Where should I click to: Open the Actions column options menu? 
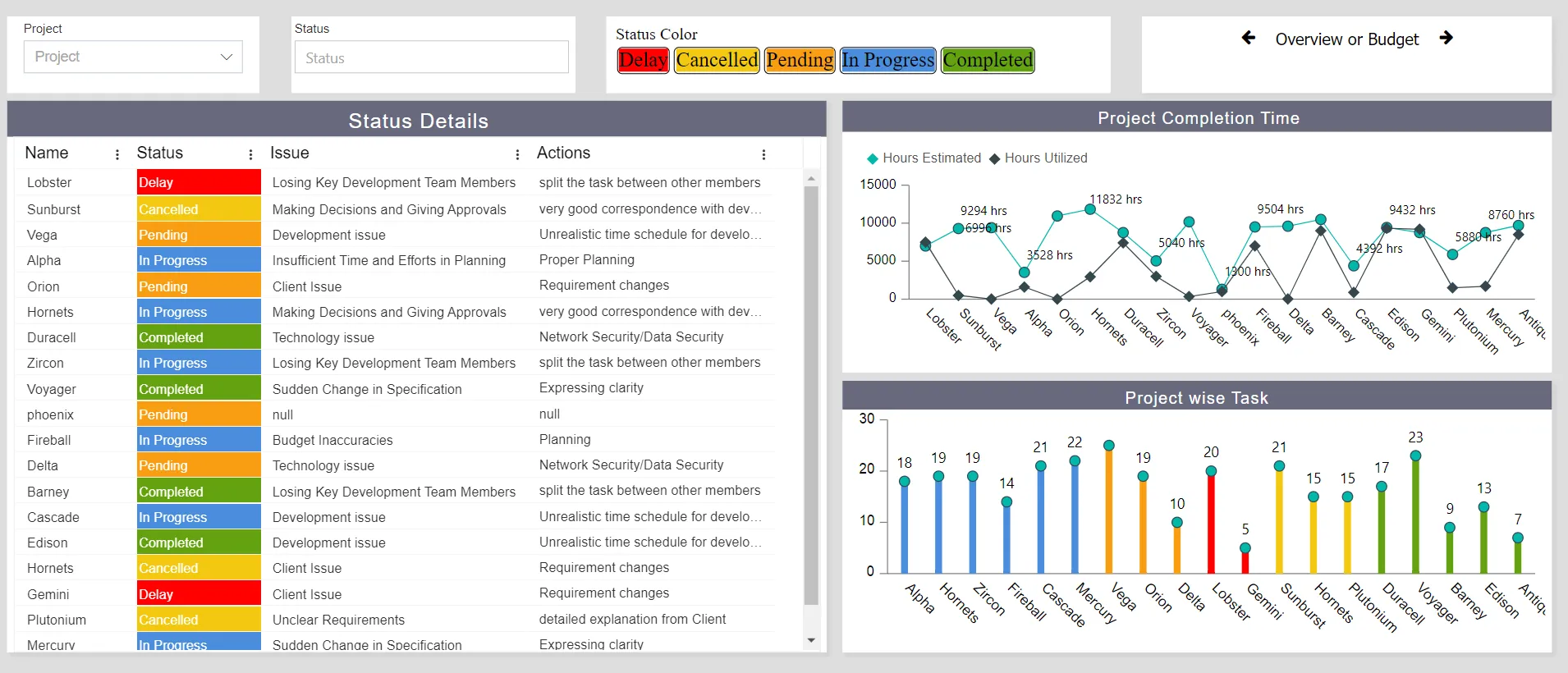click(763, 154)
